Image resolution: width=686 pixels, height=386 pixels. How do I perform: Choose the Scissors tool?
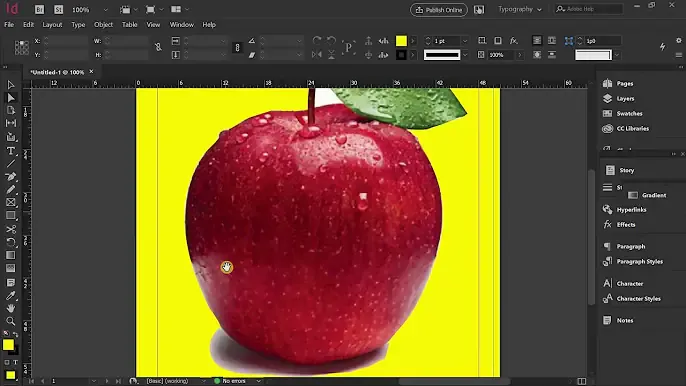10,229
